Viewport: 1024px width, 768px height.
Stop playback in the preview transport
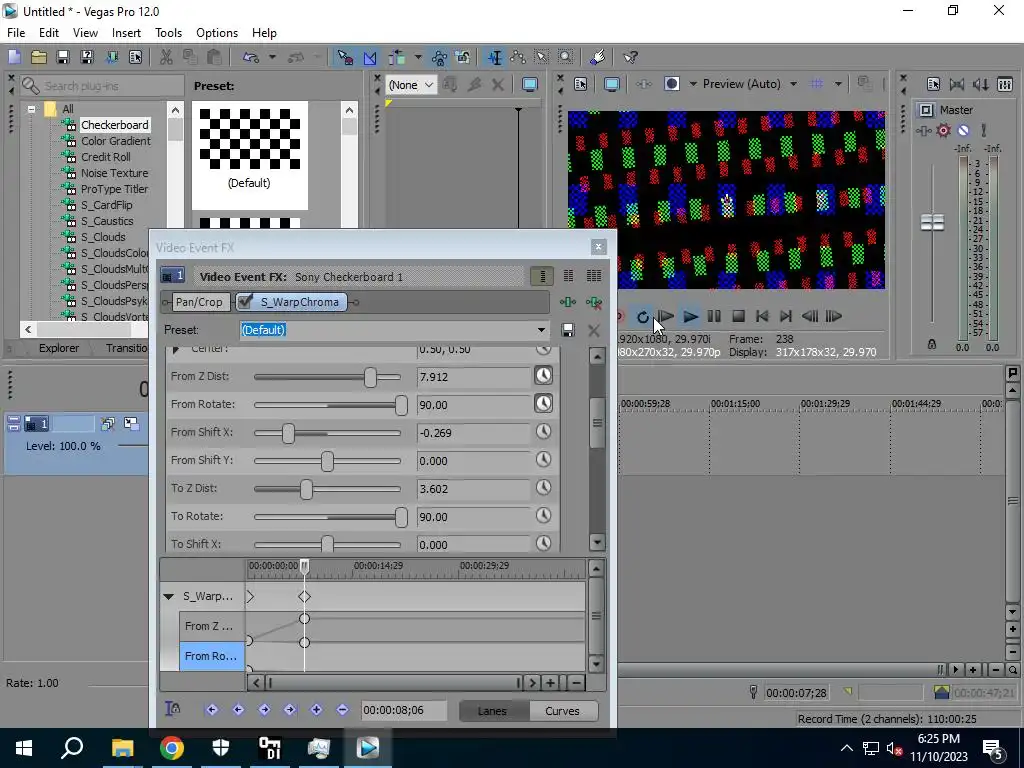(739, 317)
